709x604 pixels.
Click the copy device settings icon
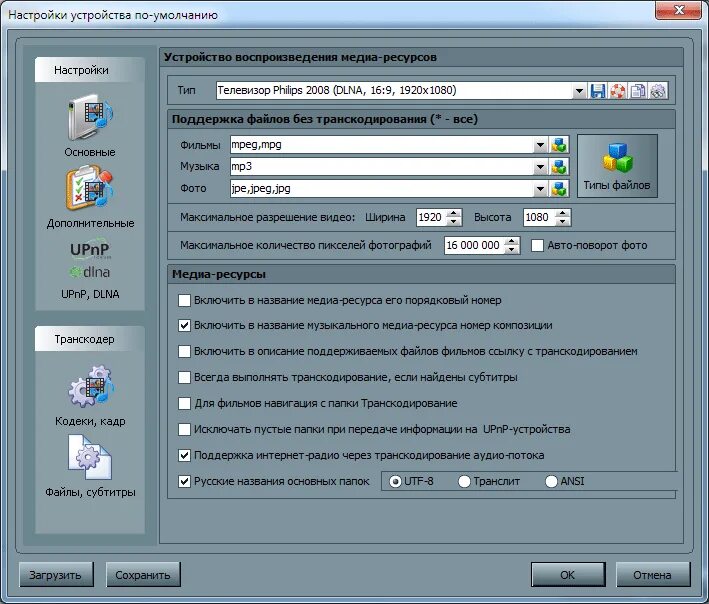point(638,91)
